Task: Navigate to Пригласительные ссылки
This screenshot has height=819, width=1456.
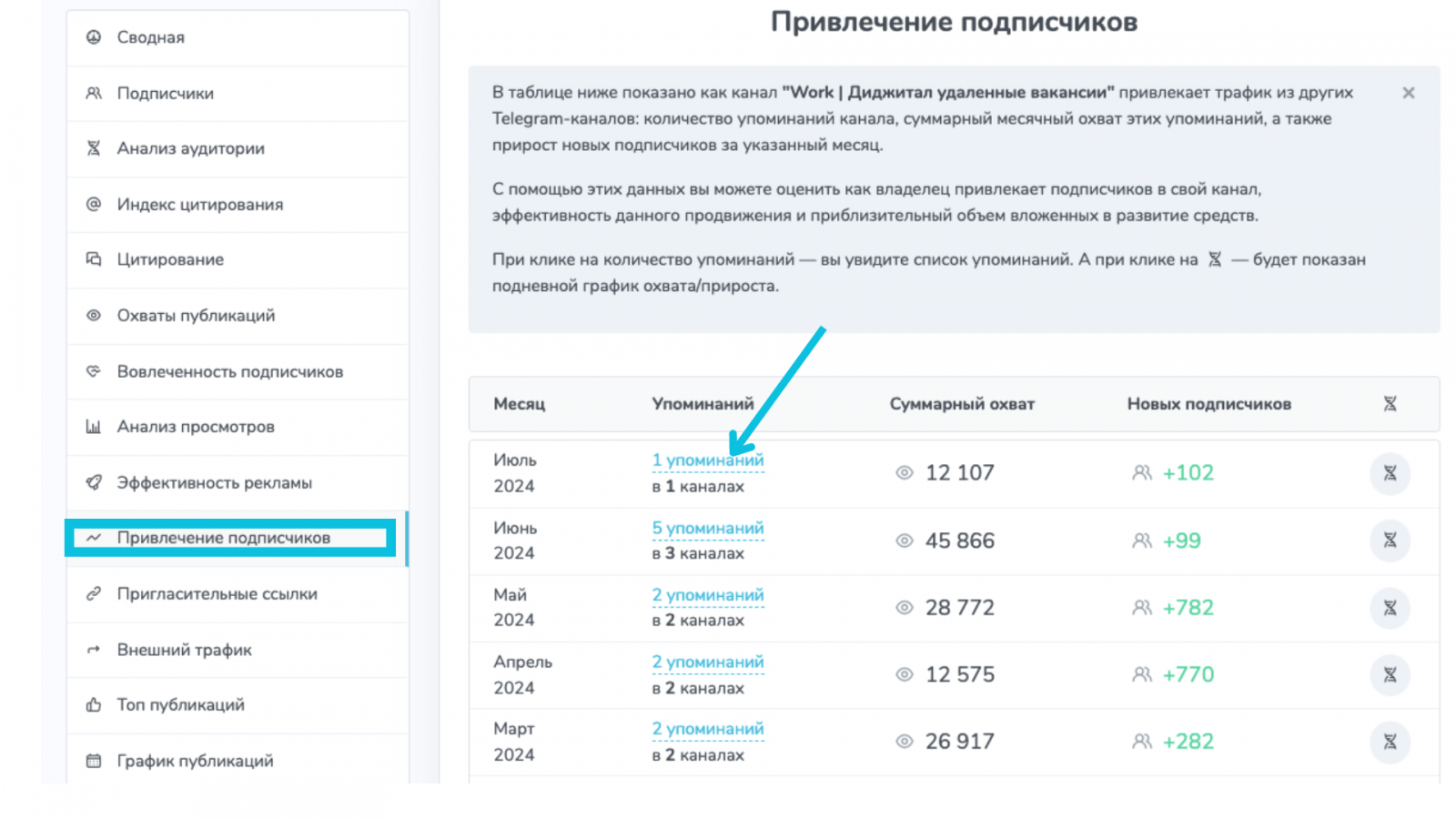Action: (x=217, y=594)
